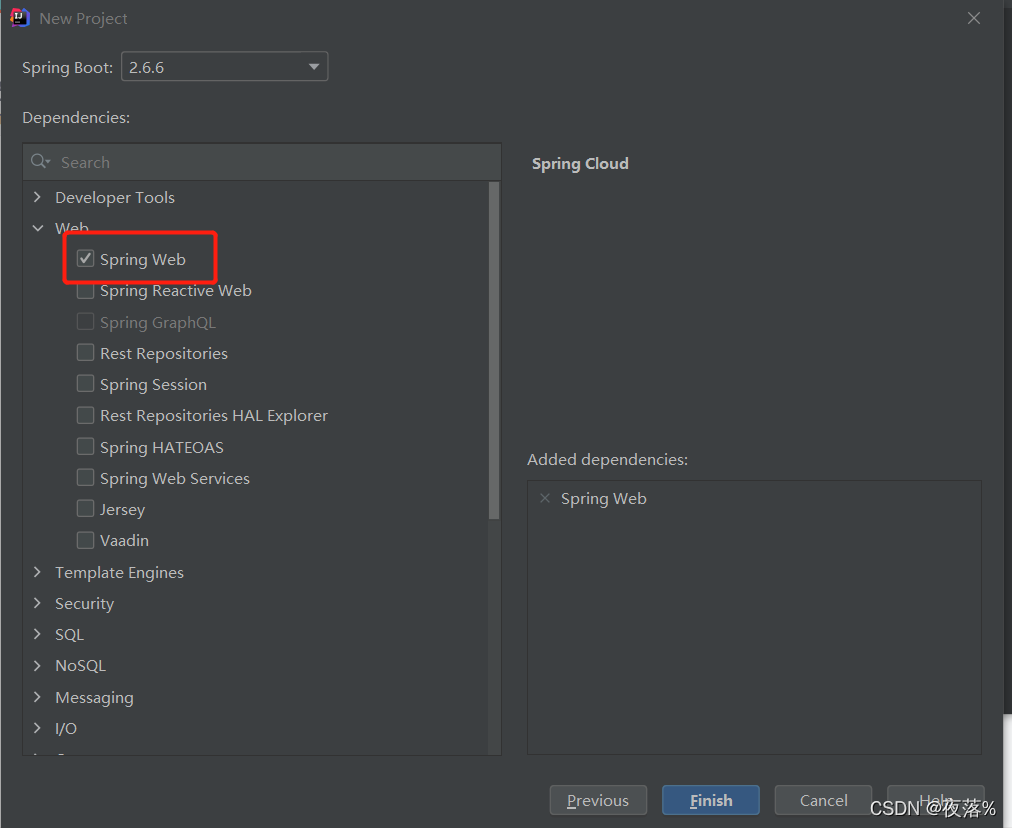1012x828 pixels.
Task: Expand the NoSQL category
Action: pyautogui.click(x=37, y=665)
